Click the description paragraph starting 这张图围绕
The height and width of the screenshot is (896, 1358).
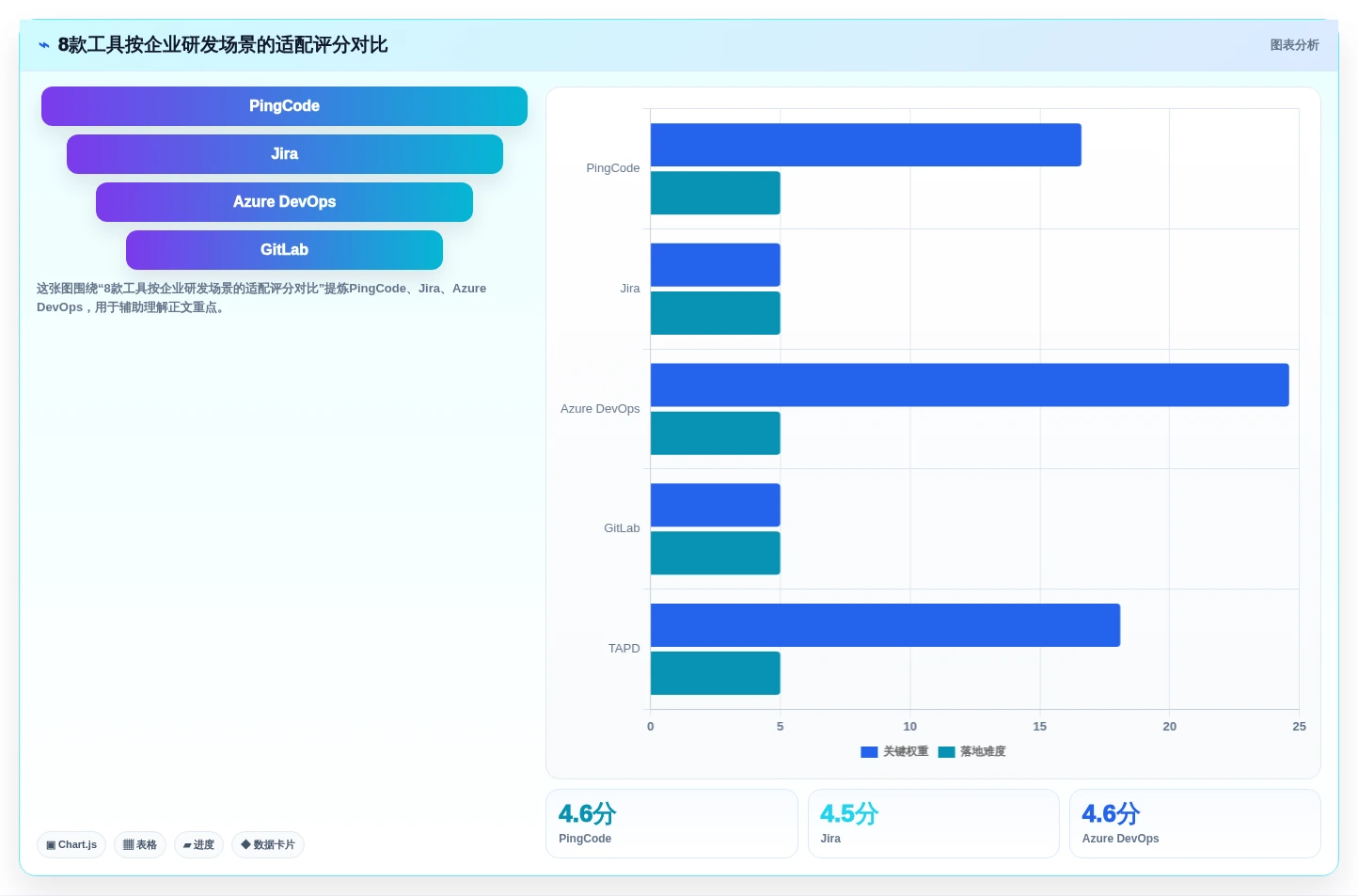pos(261,298)
